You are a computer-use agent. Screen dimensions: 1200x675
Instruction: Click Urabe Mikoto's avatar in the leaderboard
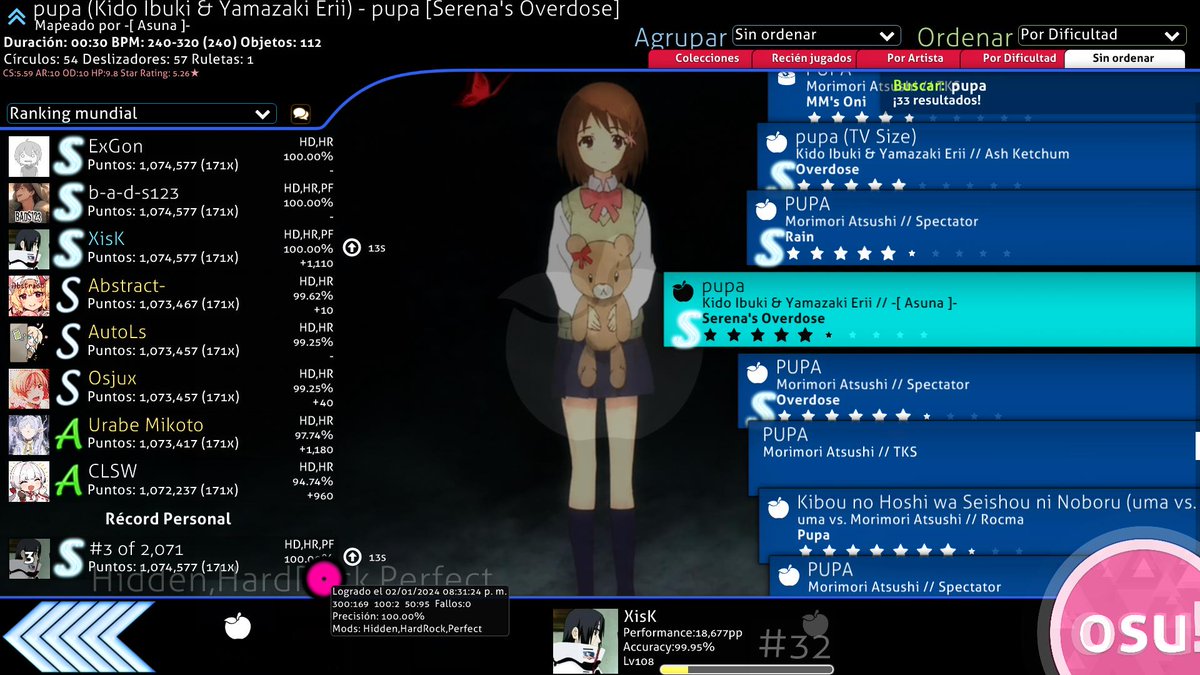29,435
